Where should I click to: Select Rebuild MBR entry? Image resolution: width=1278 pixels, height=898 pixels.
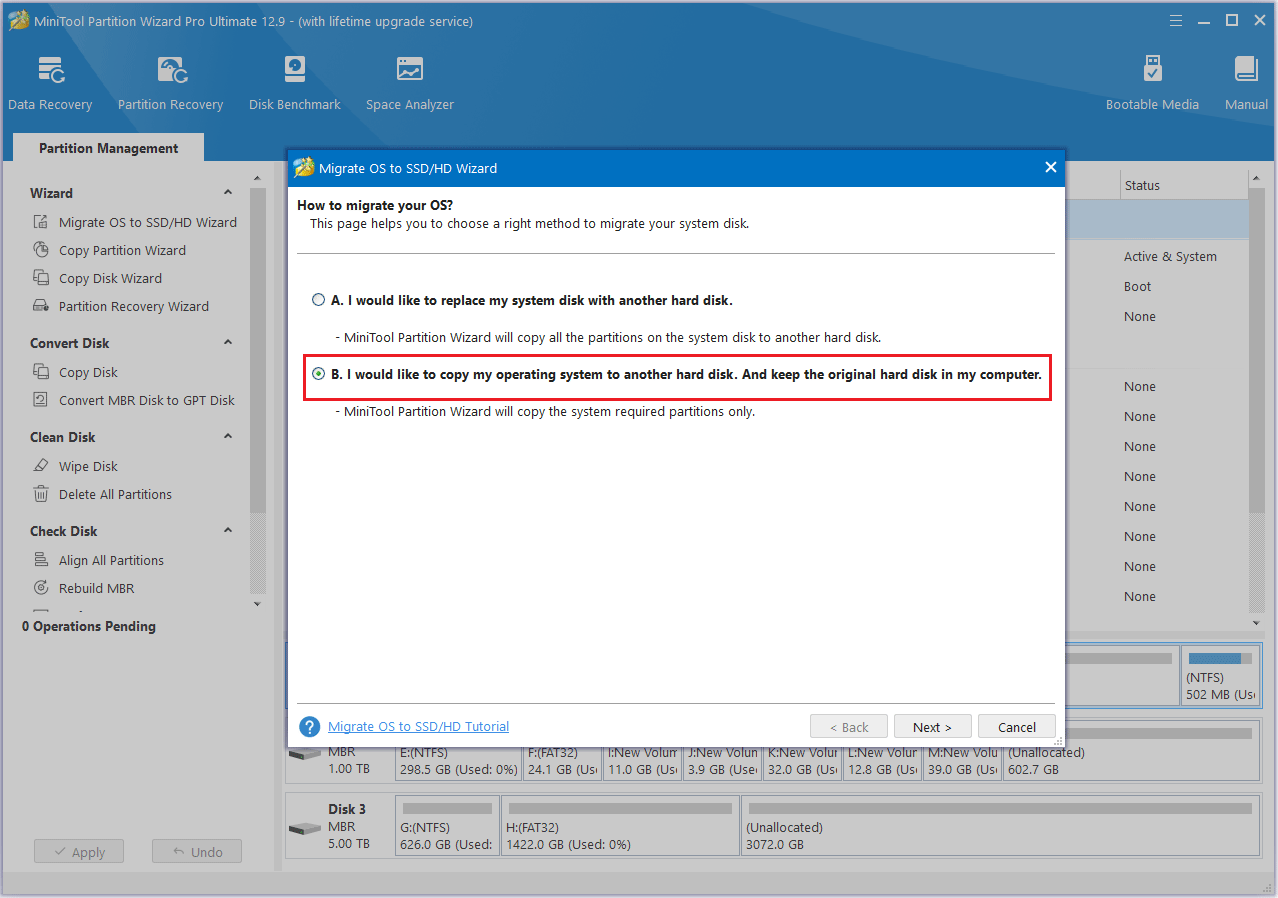(96, 588)
